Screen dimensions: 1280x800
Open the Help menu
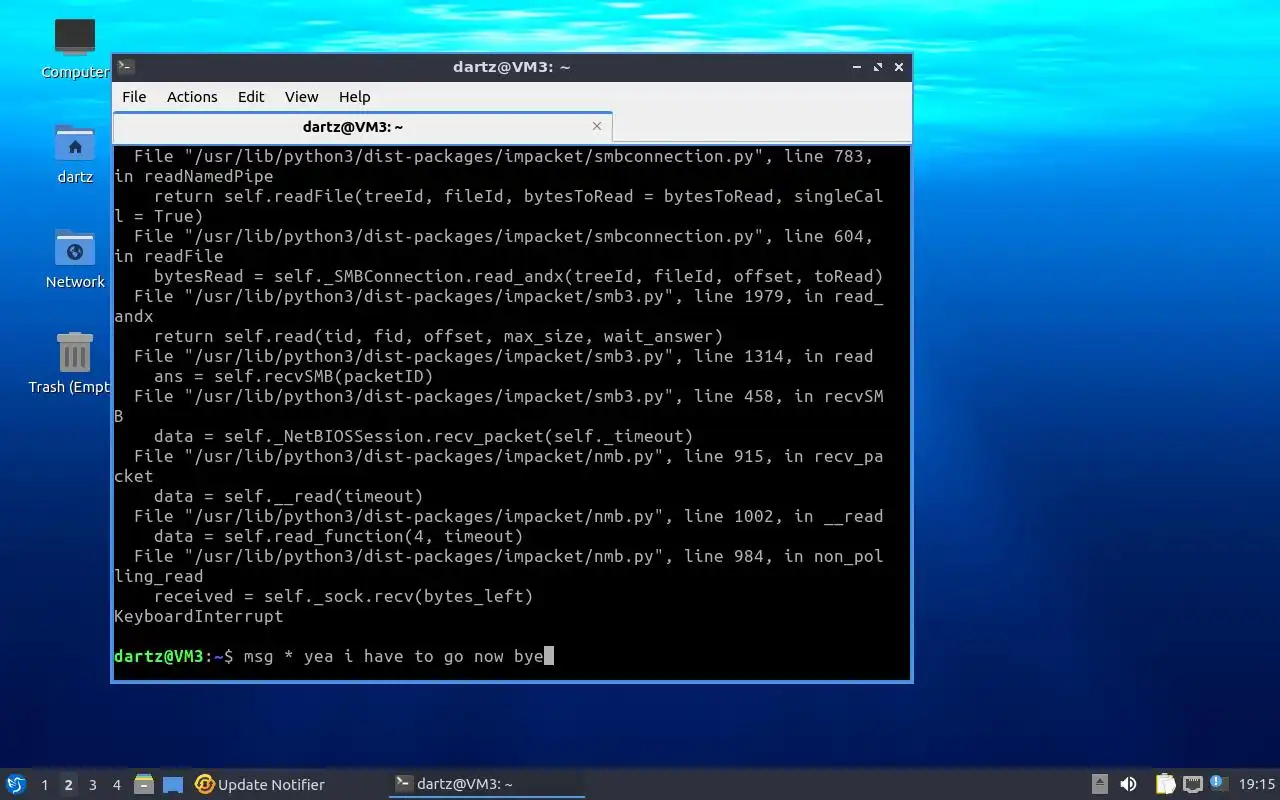[x=354, y=97]
